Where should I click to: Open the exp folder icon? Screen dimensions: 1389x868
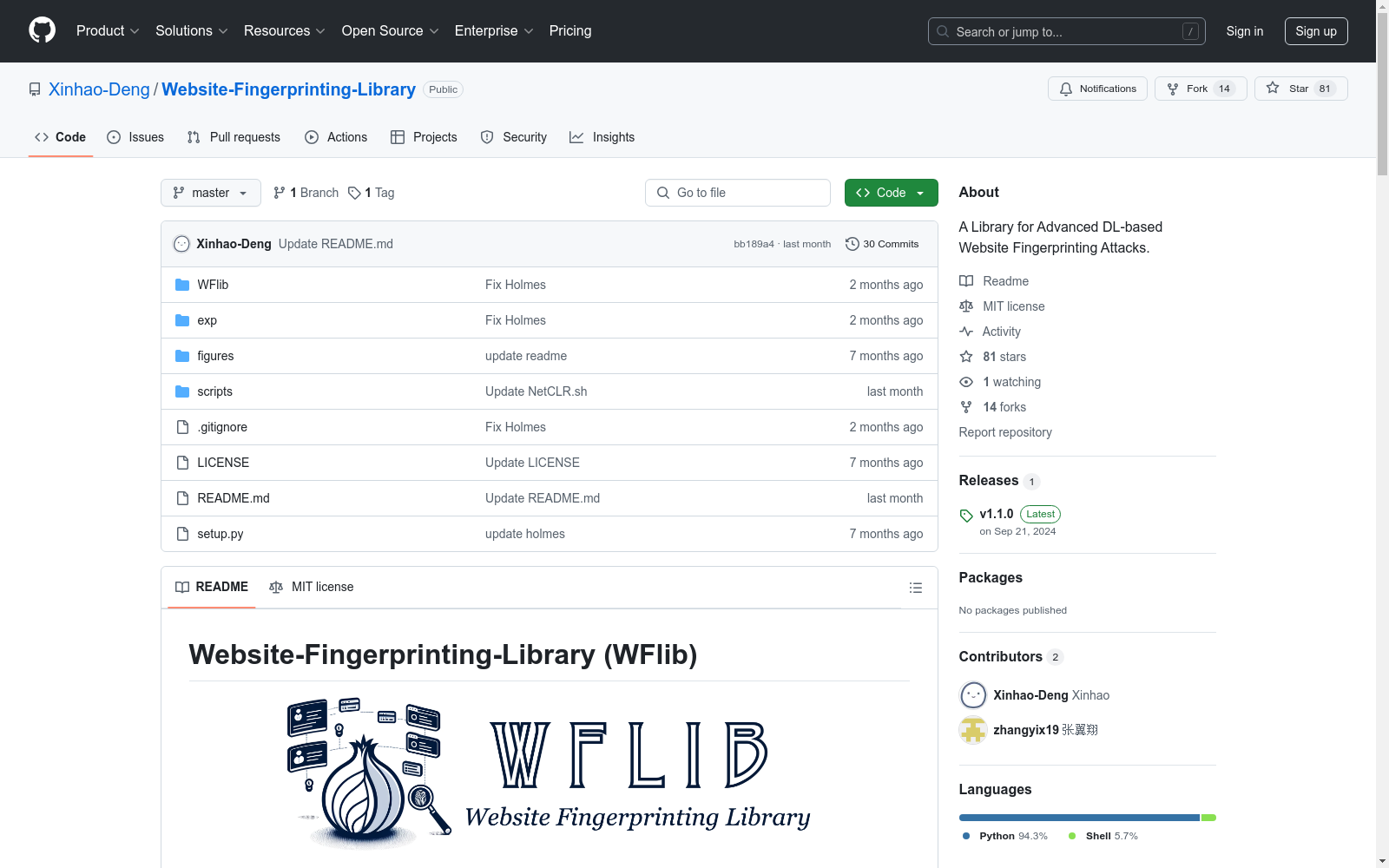pos(182,320)
